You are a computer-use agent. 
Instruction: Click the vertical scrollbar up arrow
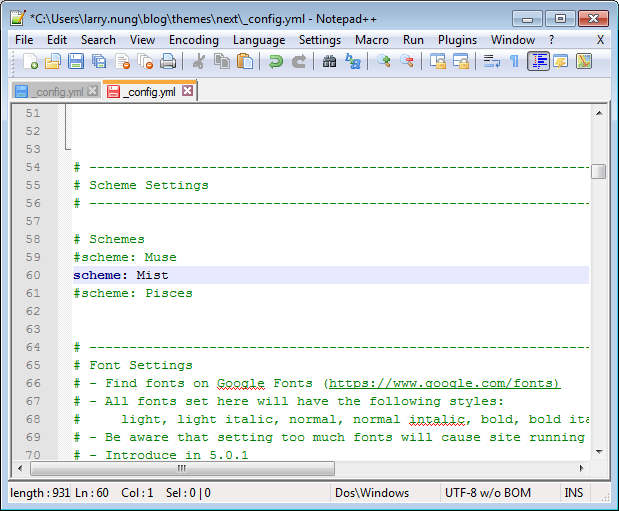599,113
